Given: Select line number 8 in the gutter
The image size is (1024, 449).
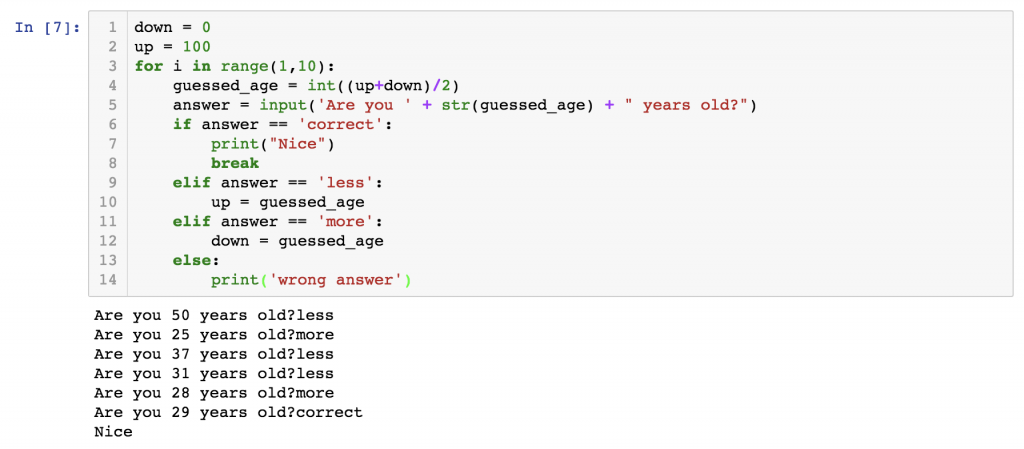Looking at the screenshot, I should click(113, 163).
